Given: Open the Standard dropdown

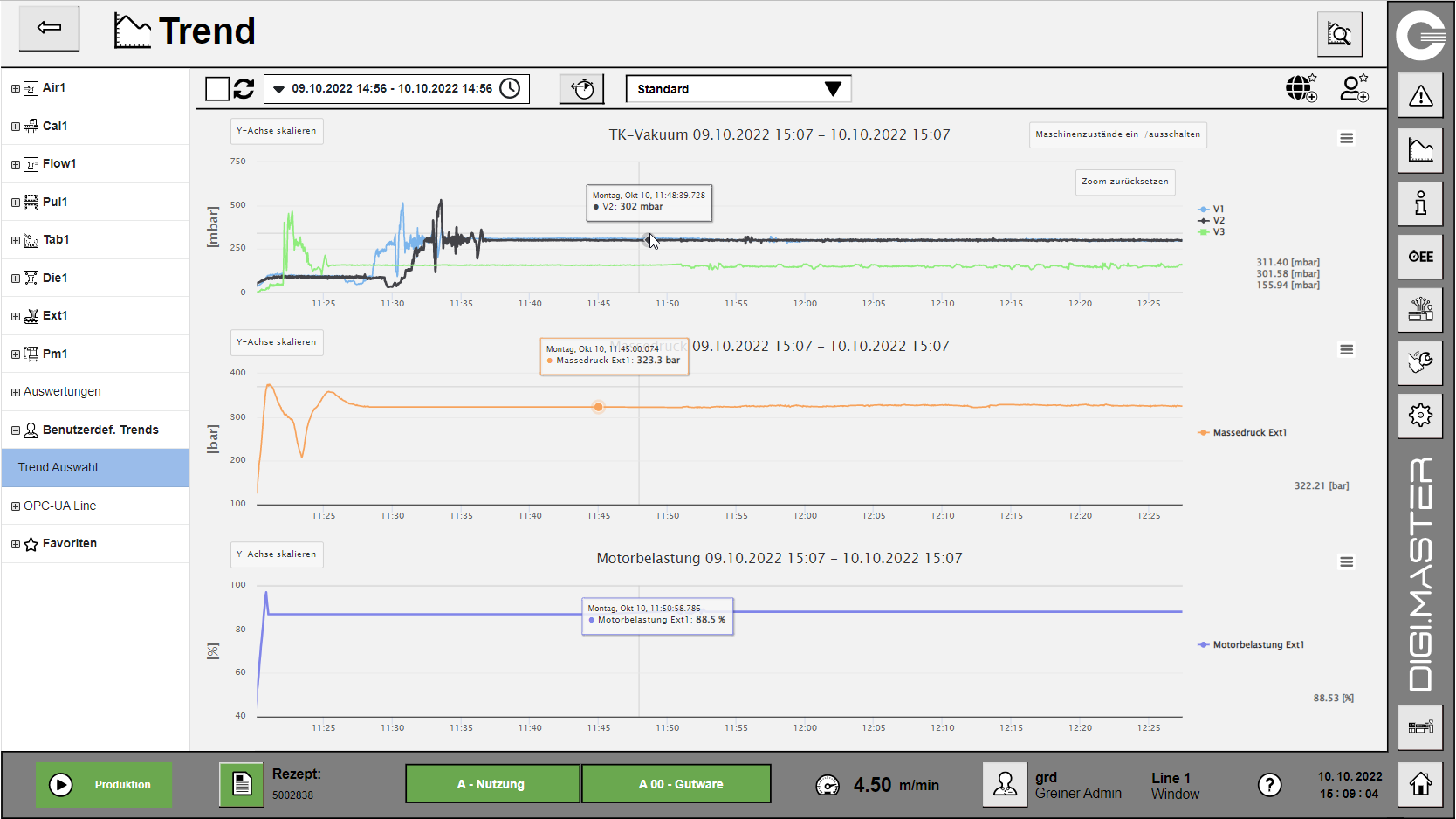Looking at the screenshot, I should tap(738, 89).
